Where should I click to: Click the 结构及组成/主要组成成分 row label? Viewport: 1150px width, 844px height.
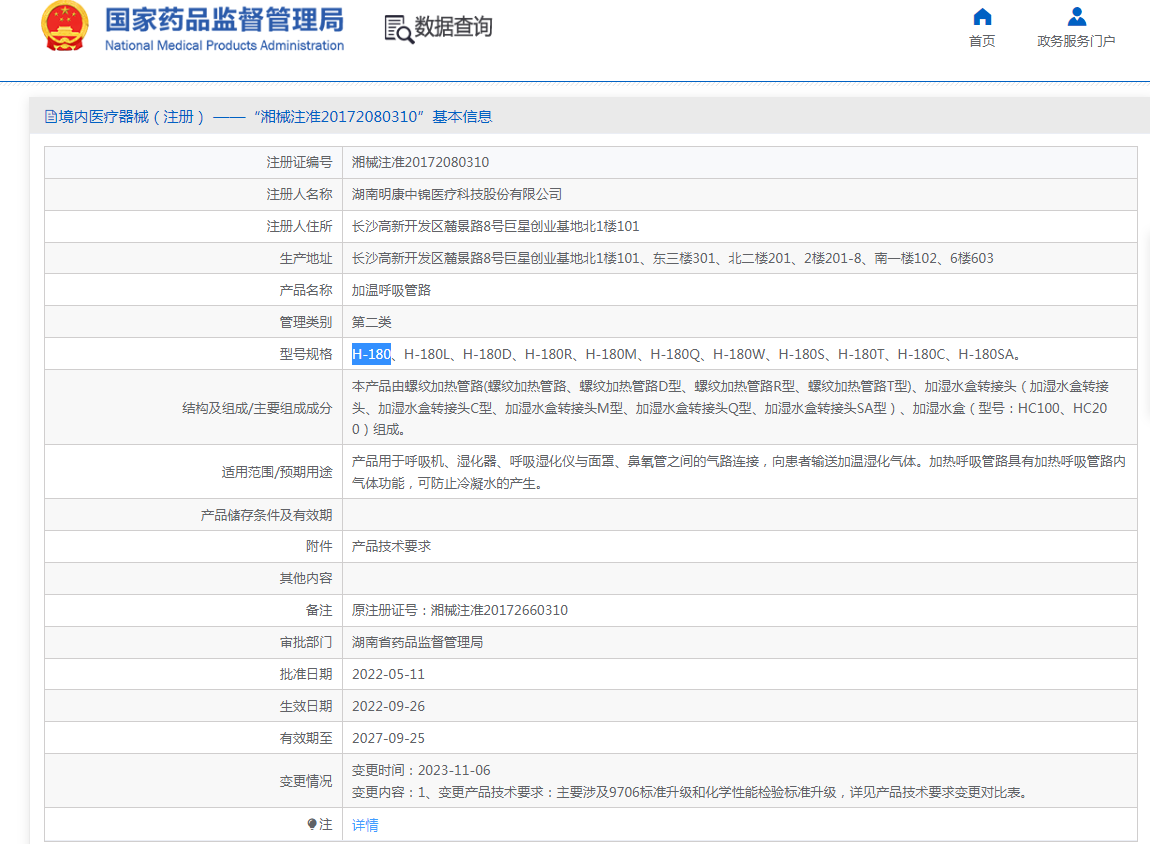pos(257,408)
